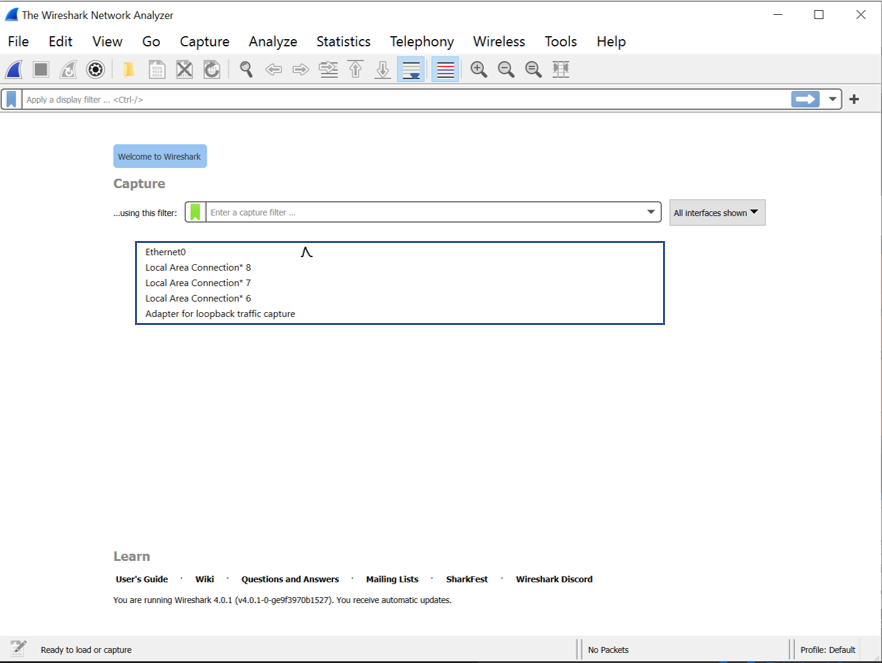Click the Find a packet magnifier icon
The height and width of the screenshot is (663, 882).
tap(246, 69)
